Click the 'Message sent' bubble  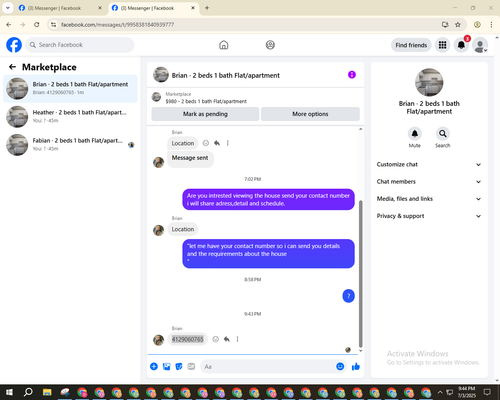190,158
